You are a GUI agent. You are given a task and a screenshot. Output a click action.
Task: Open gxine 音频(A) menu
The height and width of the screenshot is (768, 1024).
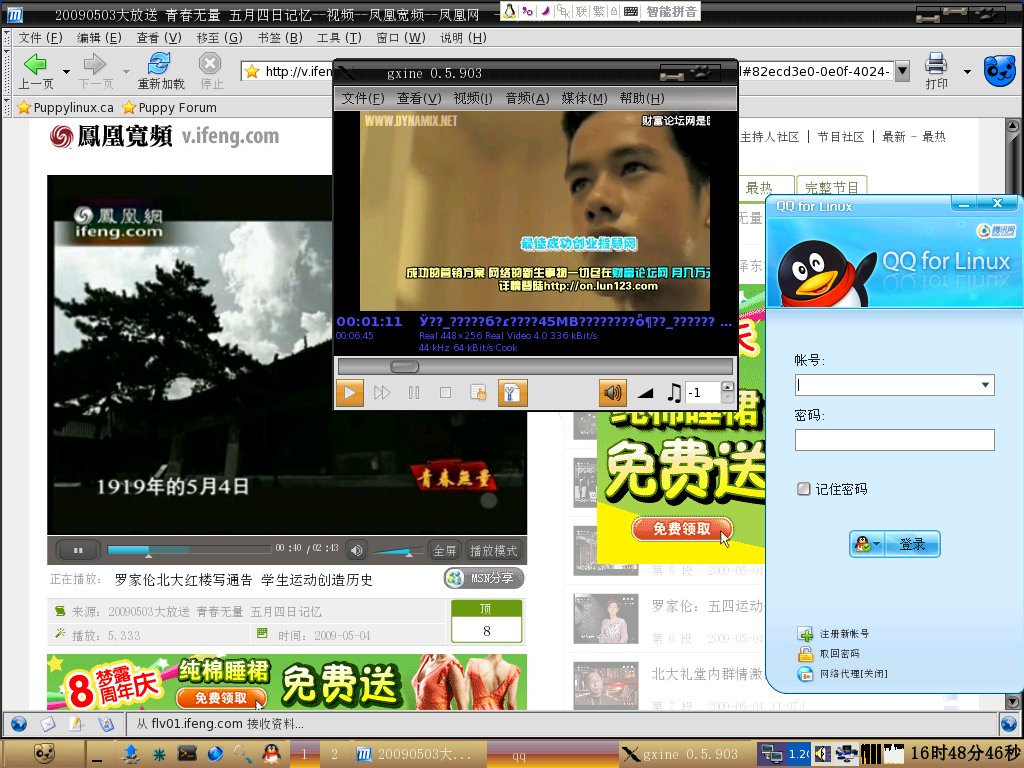(x=527, y=98)
